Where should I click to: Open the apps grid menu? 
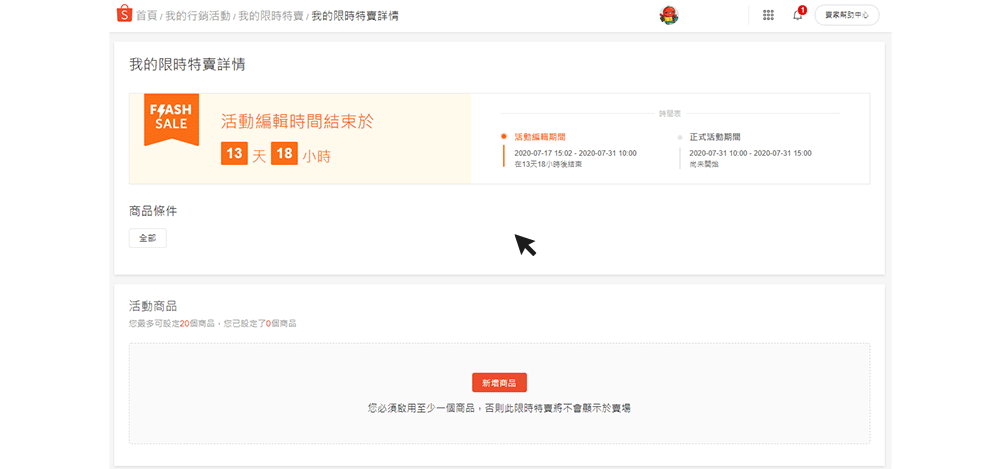pyautogui.click(x=768, y=15)
